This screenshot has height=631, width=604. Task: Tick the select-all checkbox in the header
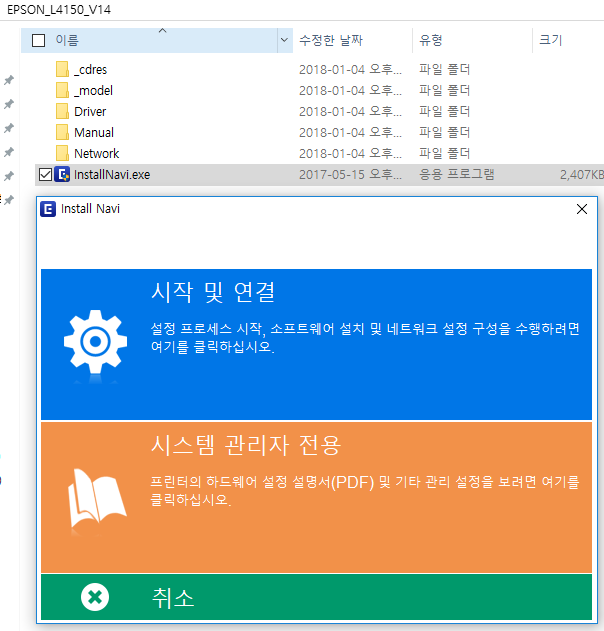click(x=38, y=40)
